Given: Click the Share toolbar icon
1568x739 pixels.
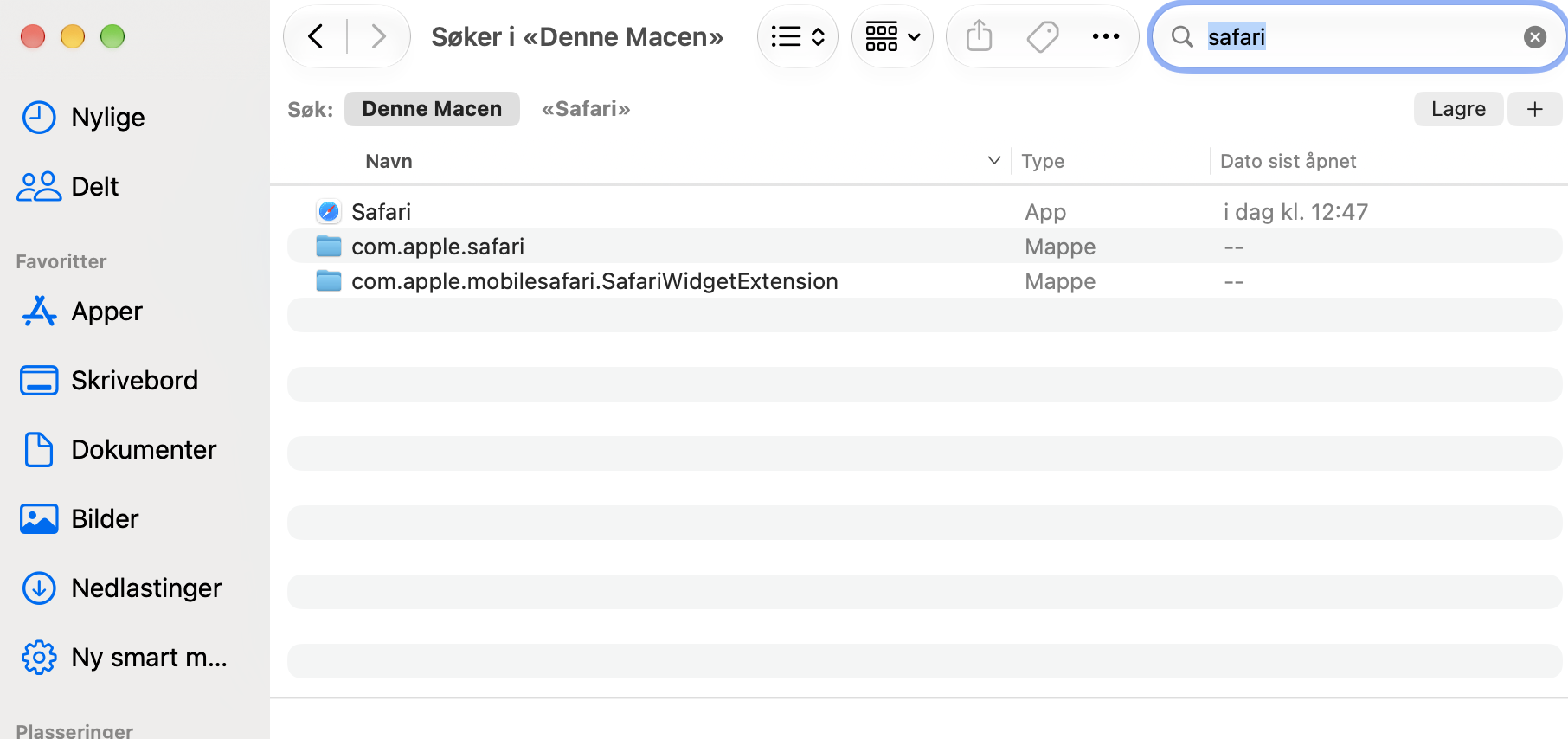Looking at the screenshot, I should (x=979, y=36).
